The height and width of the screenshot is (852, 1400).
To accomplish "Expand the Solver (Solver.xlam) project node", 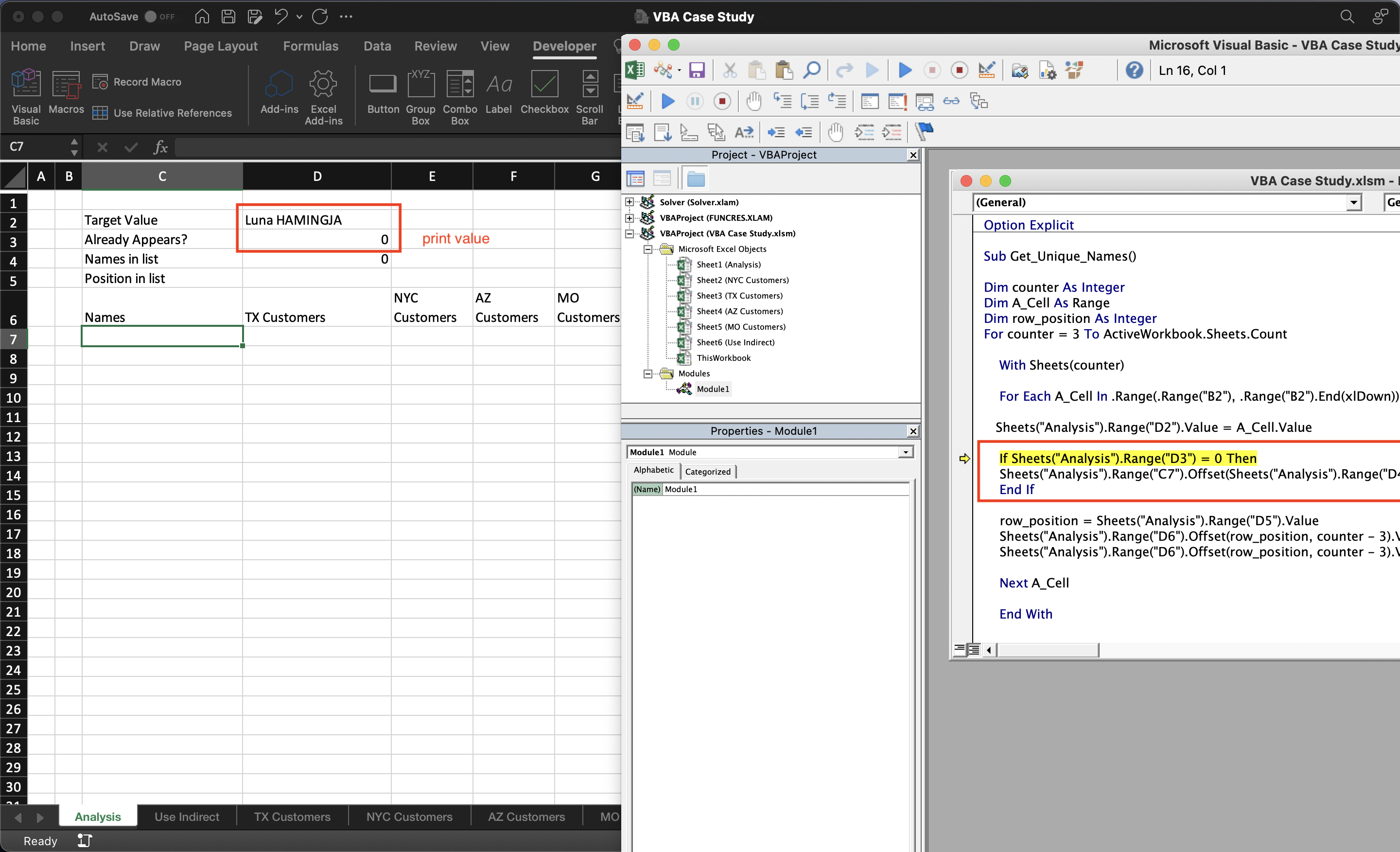I will pyautogui.click(x=629, y=202).
